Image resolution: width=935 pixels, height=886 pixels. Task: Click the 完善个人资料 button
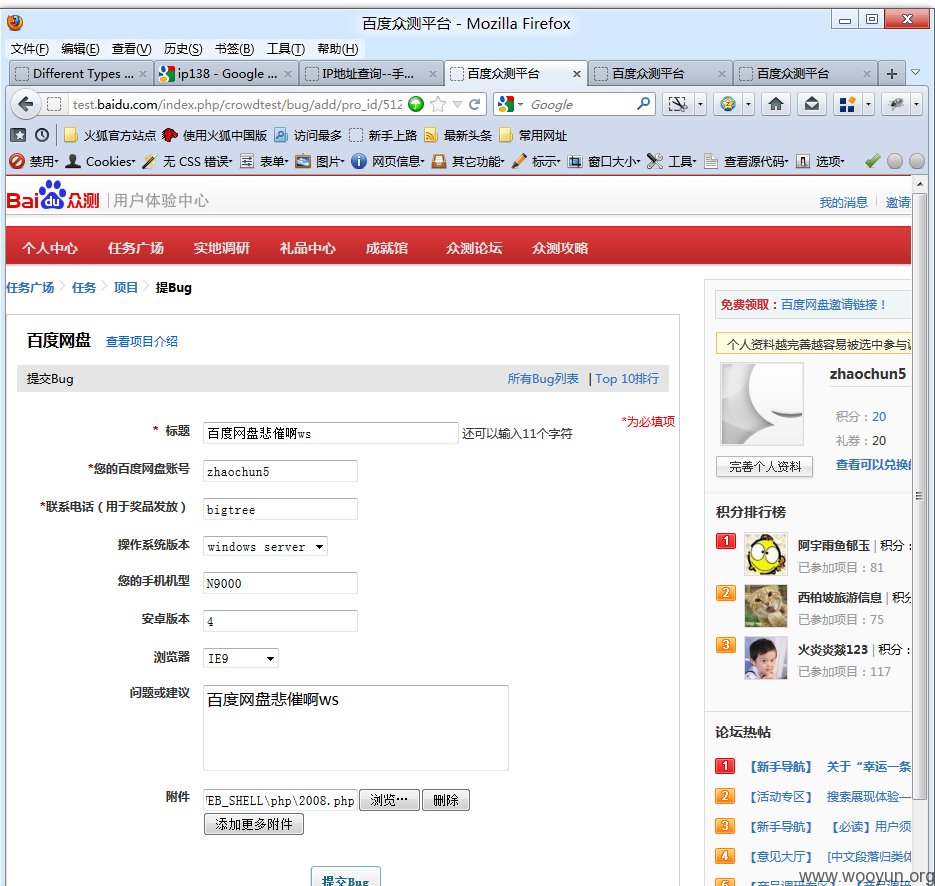pyautogui.click(x=764, y=466)
